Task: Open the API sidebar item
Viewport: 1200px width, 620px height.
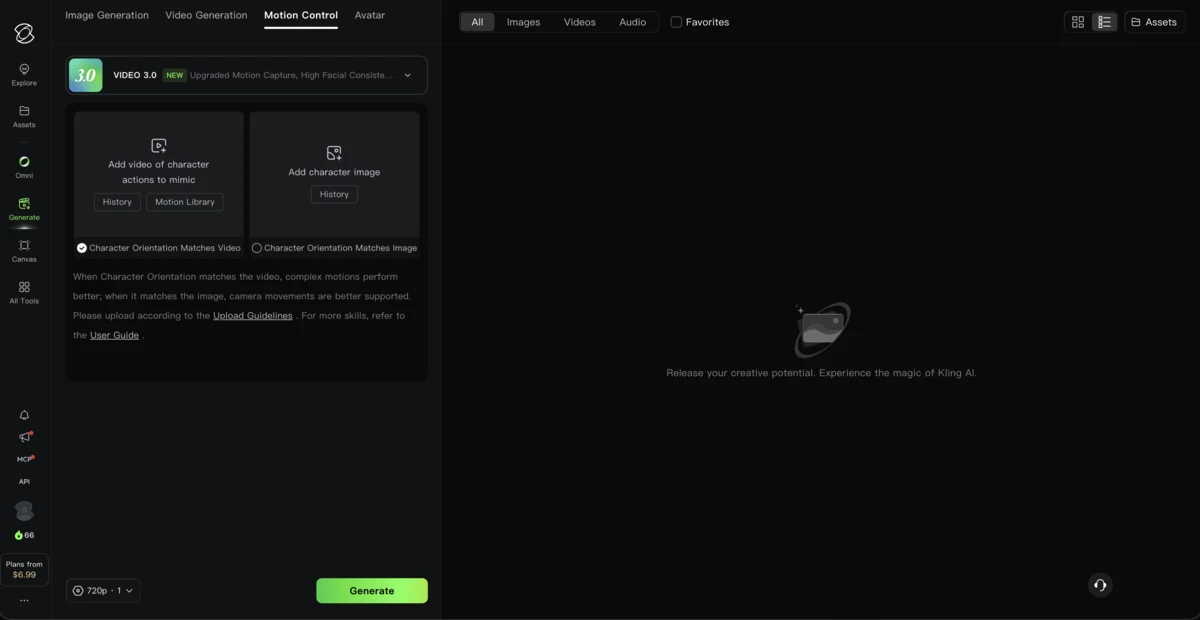Action: (x=24, y=481)
